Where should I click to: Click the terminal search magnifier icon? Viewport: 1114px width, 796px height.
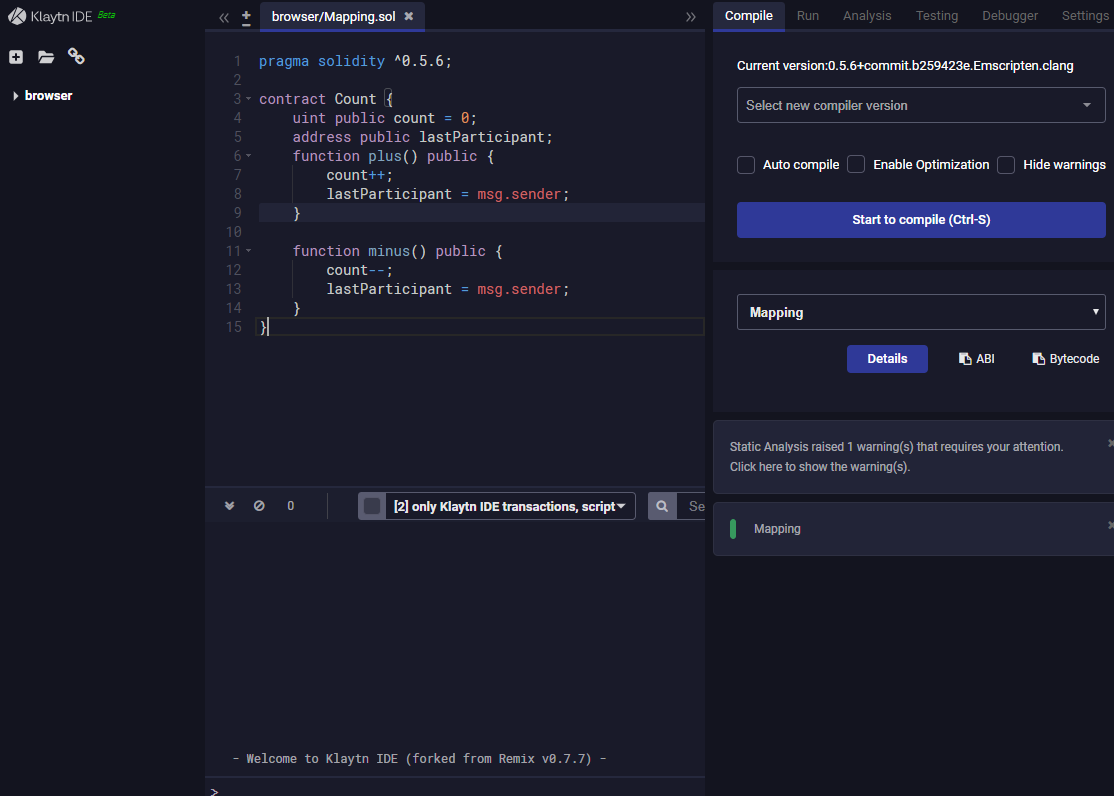click(662, 506)
